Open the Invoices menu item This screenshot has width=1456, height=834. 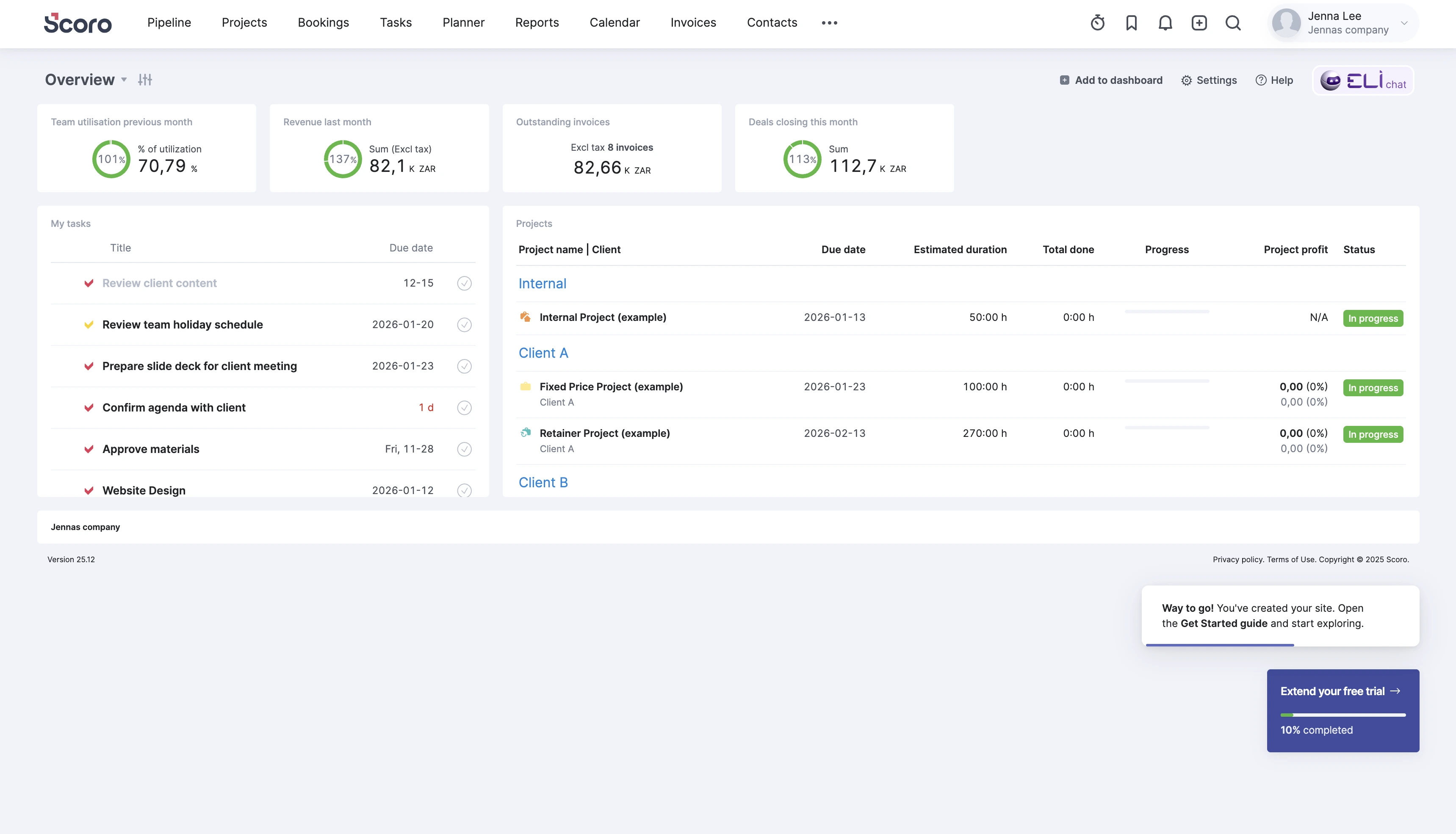click(693, 23)
